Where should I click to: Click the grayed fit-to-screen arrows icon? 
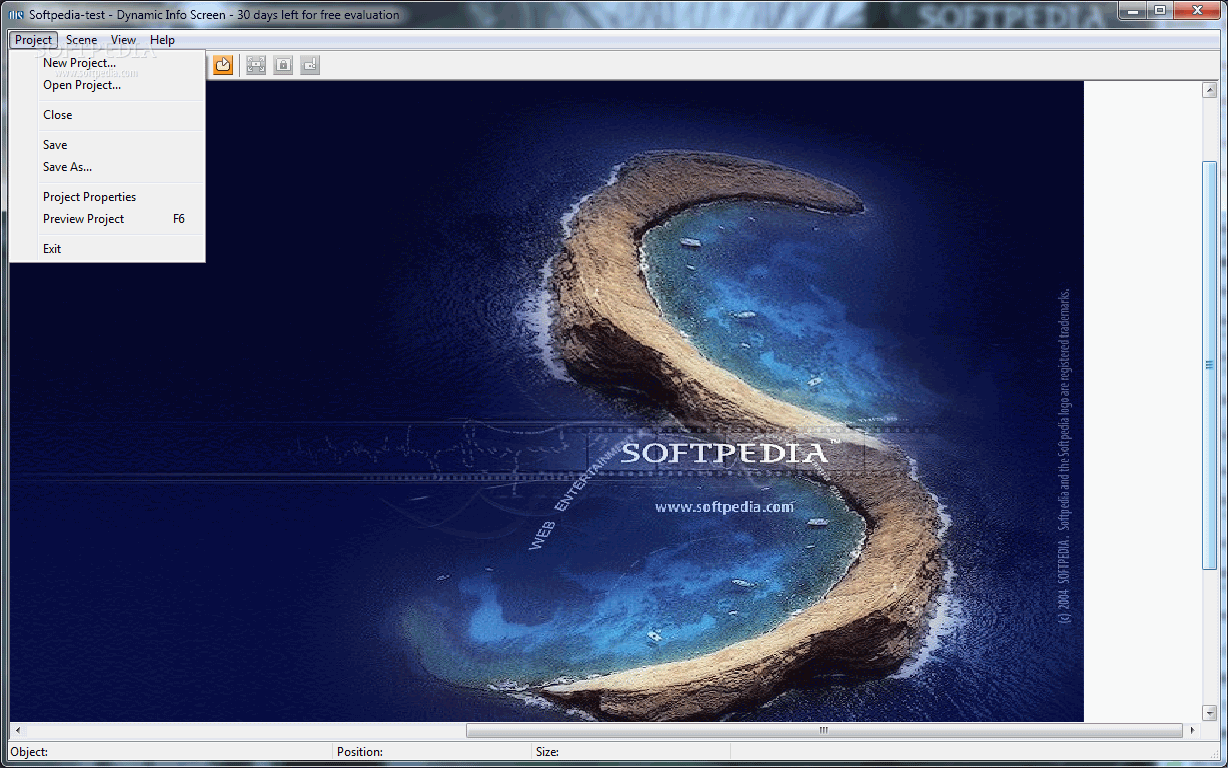(x=256, y=65)
